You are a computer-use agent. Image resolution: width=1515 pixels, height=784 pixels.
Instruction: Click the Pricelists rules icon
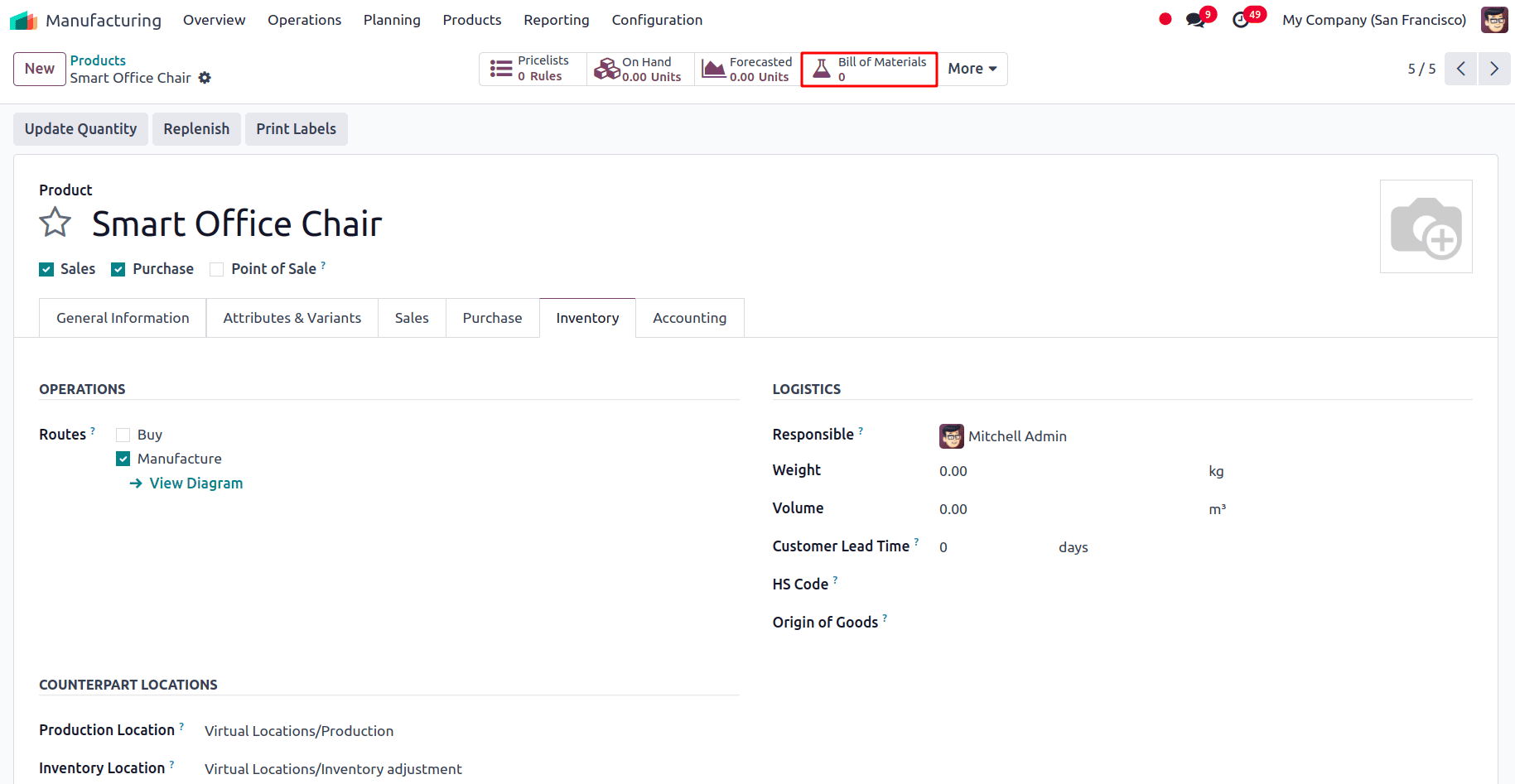pos(499,69)
